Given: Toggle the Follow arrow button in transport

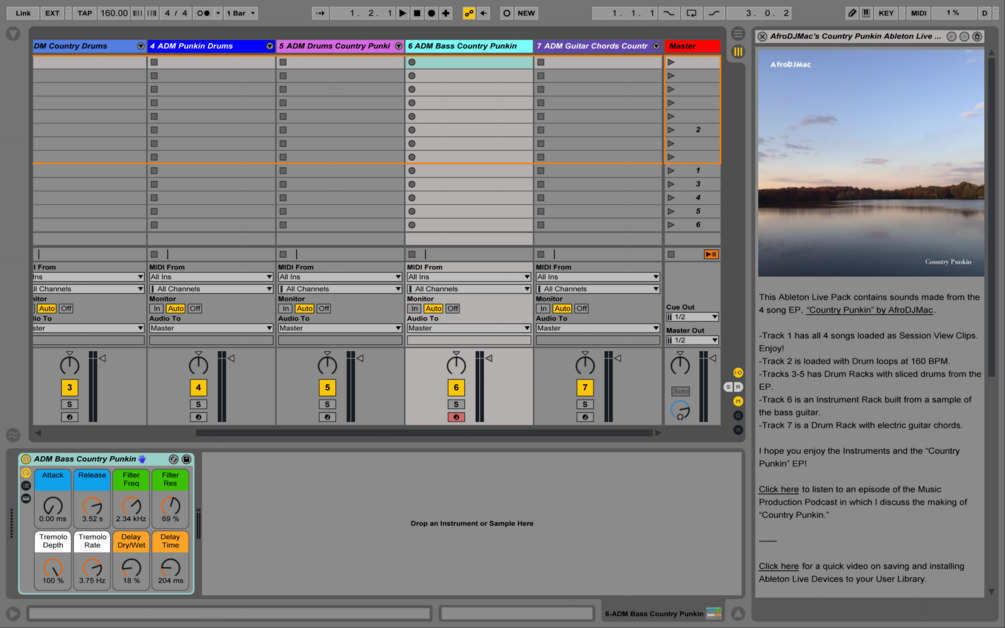Looking at the screenshot, I should pos(320,13).
